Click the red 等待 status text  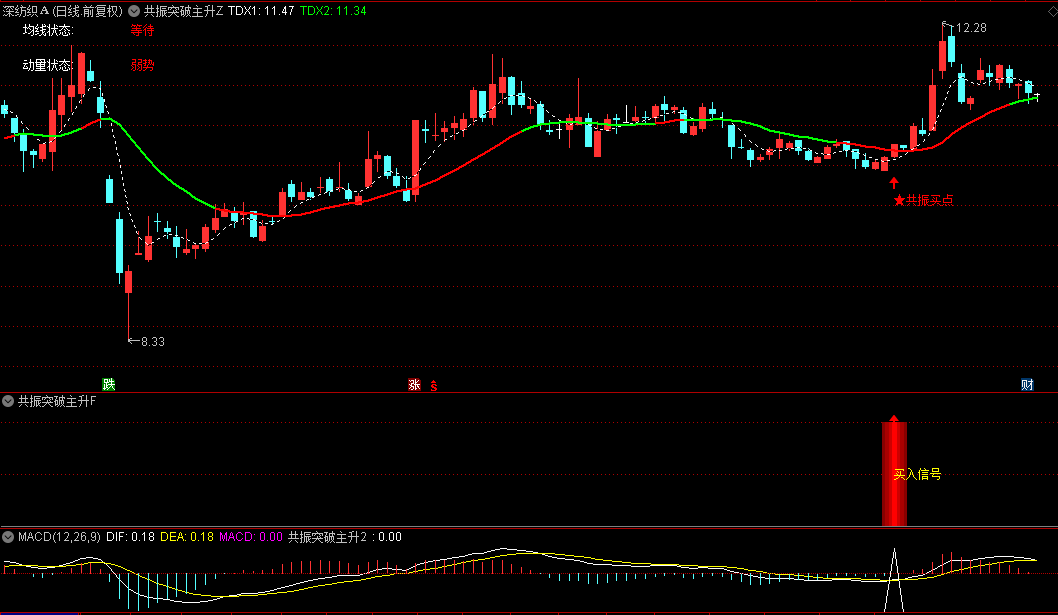point(142,30)
